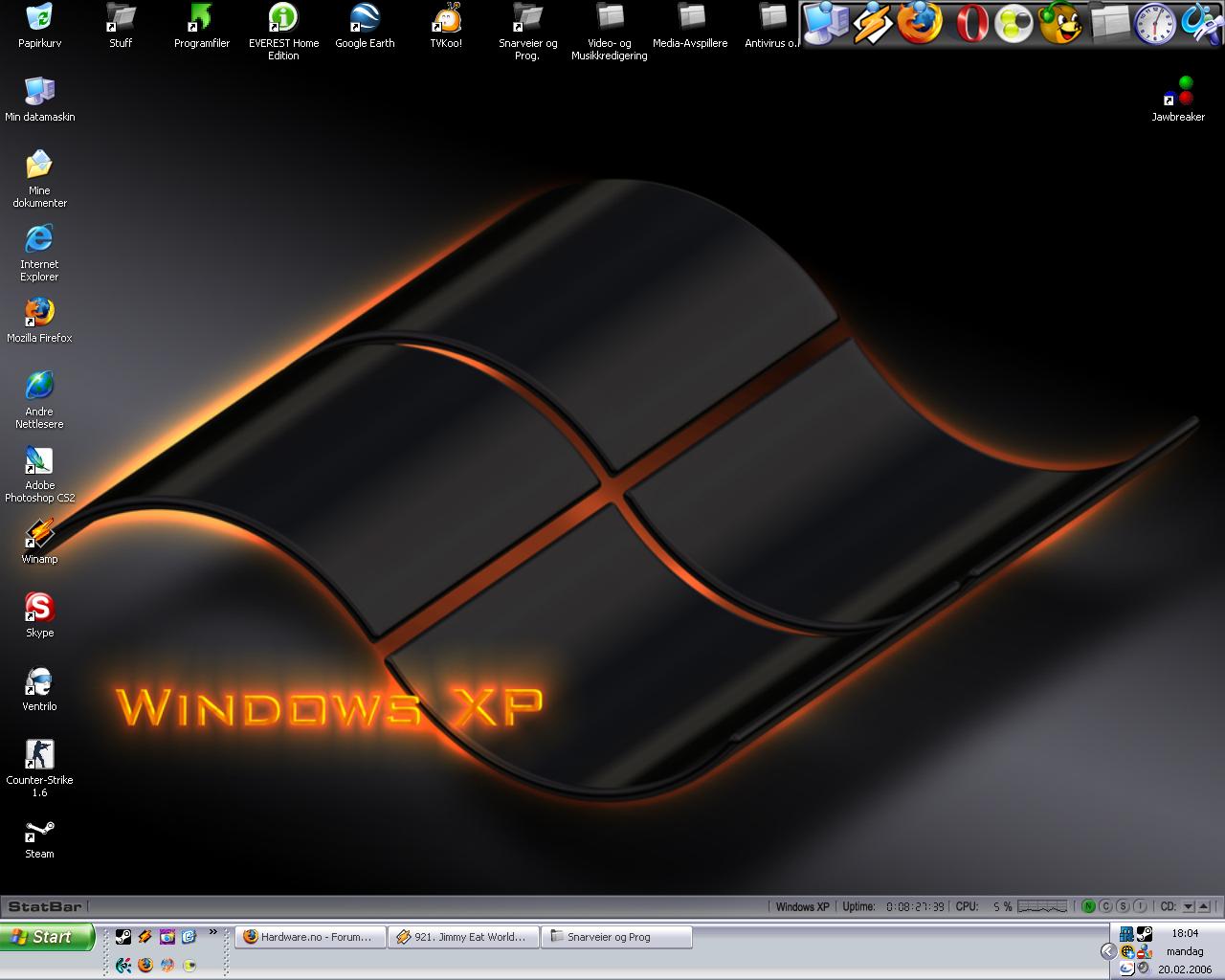Click the CPU usage graph in StatBar

pyautogui.click(x=1042, y=906)
